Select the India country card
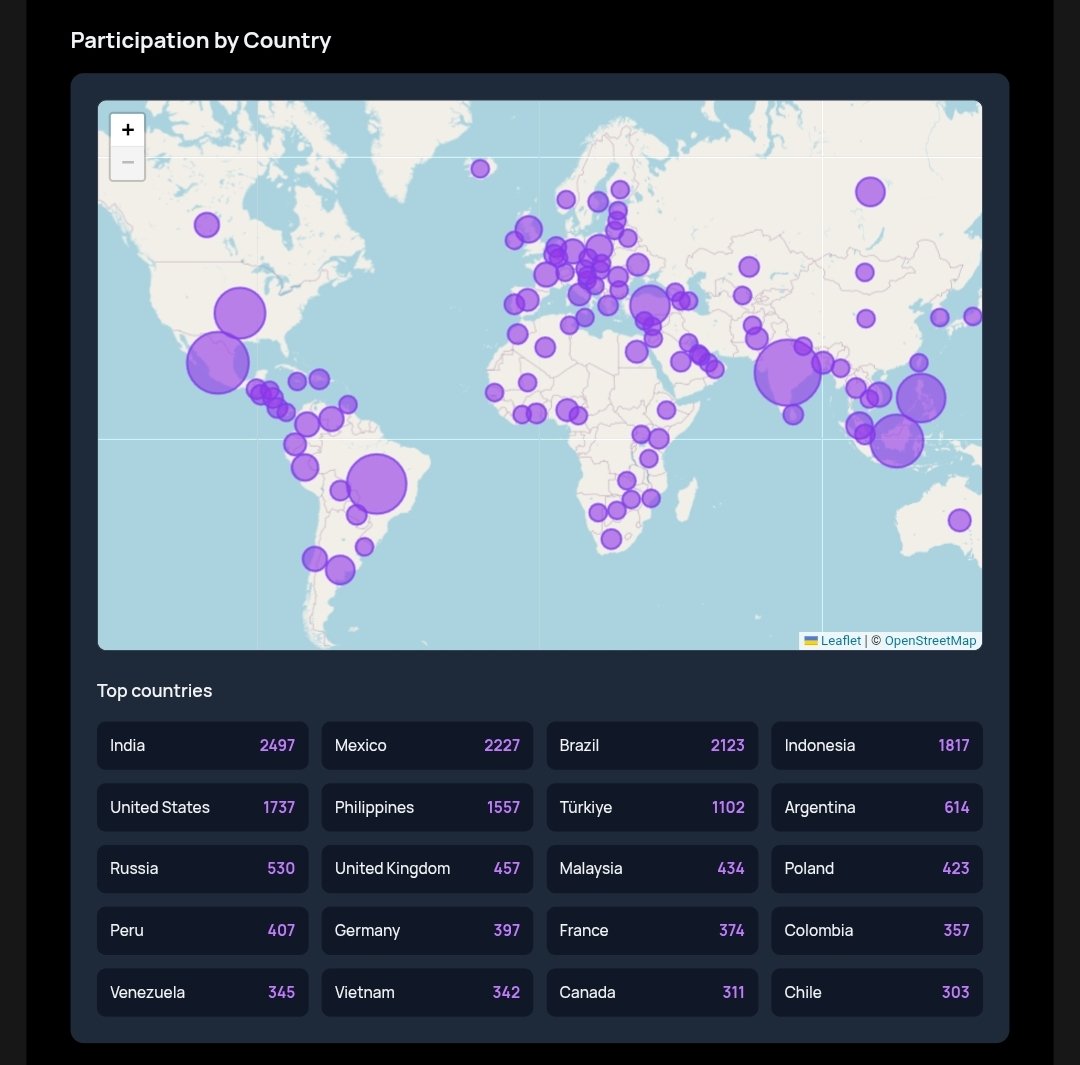Screen dimensions: 1080x1065 pyautogui.click(x=202, y=745)
